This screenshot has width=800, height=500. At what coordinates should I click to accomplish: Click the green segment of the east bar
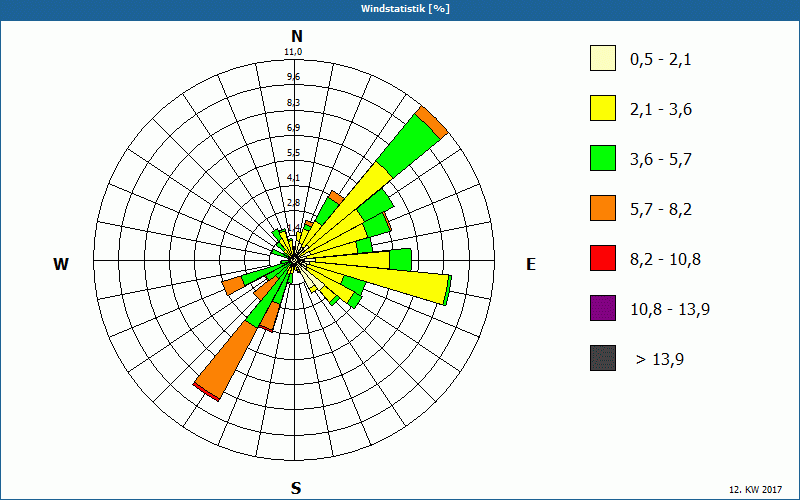[401, 260]
